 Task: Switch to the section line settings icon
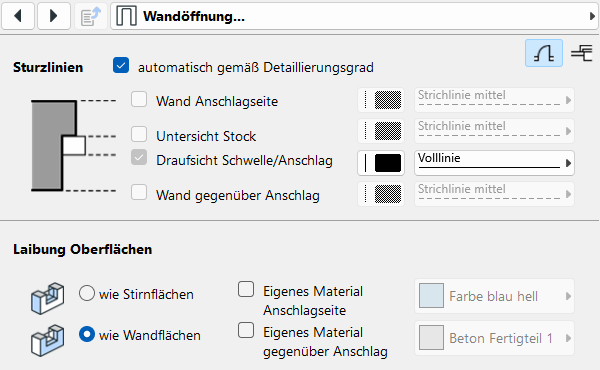click(x=582, y=53)
